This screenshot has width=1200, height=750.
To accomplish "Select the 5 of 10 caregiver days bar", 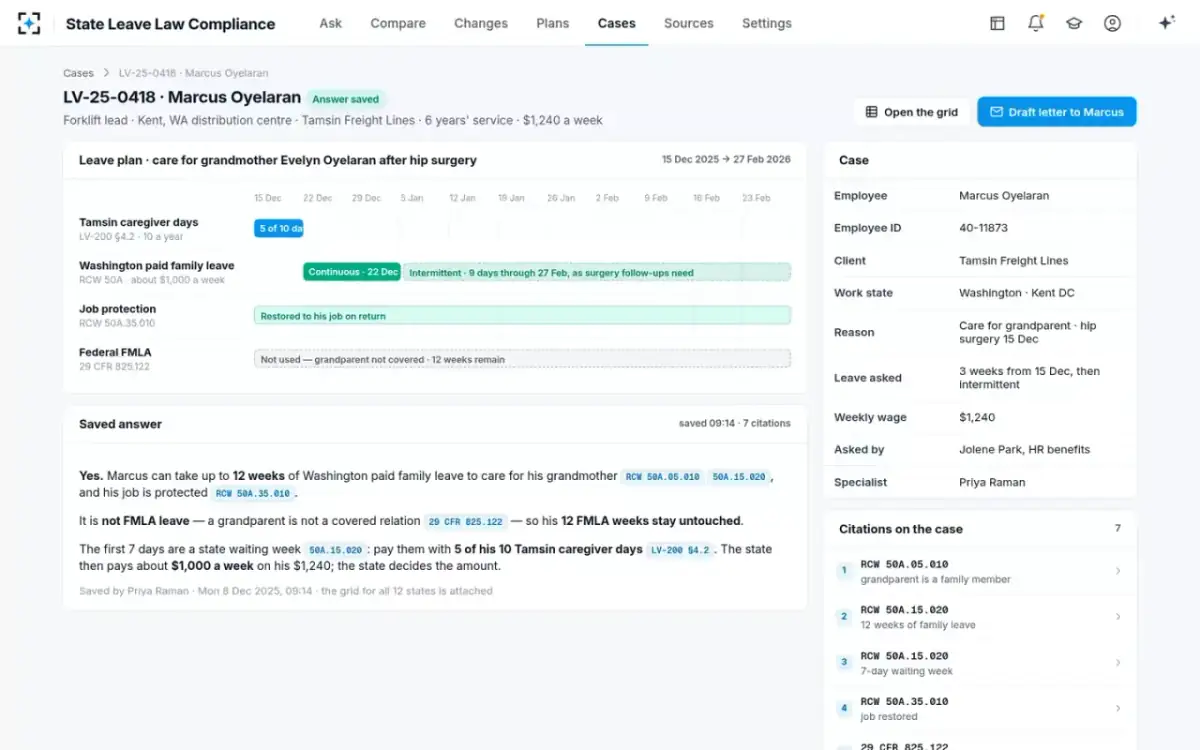I will pyautogui.click(x=278, y=228).
